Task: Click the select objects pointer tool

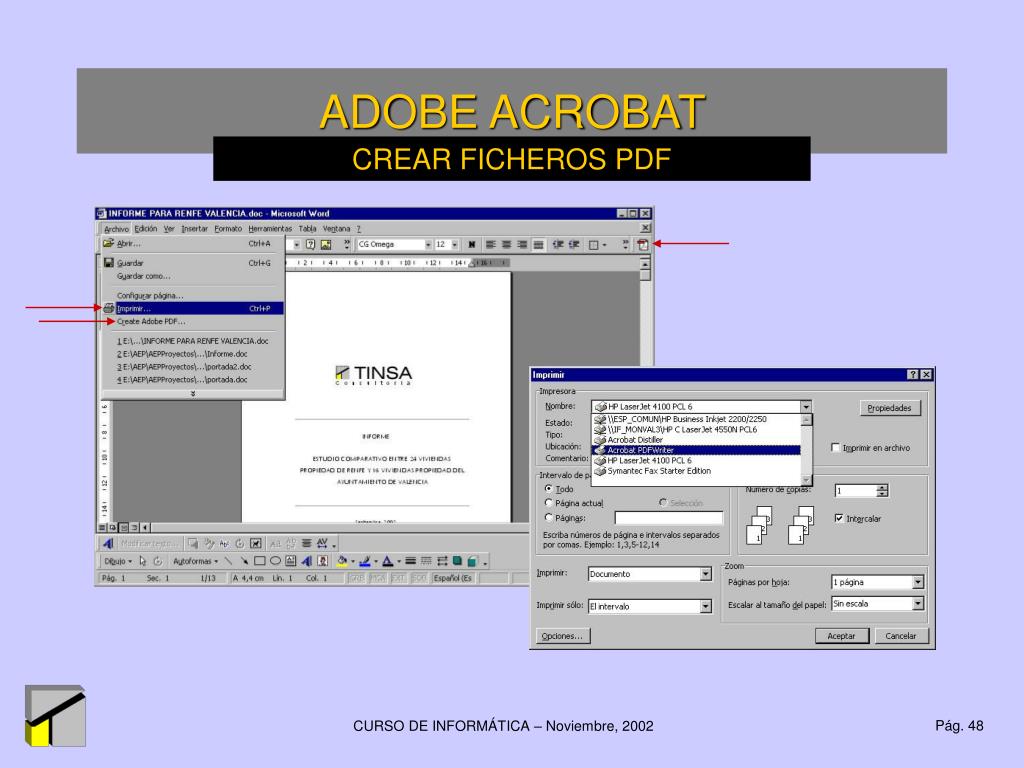Action: point(142,561)
